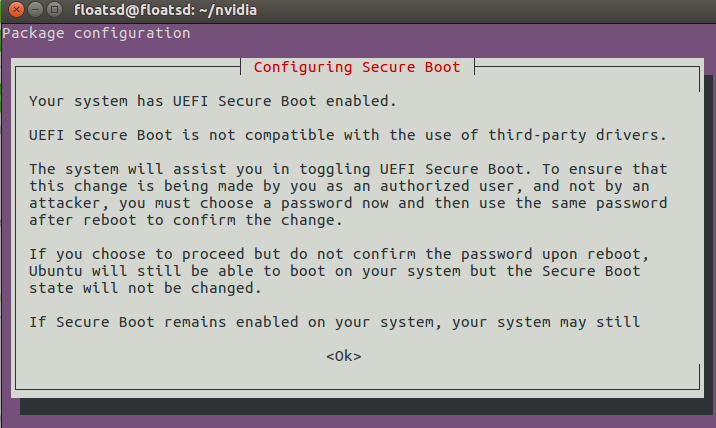Maximize the floatsd terminal window
Image resolution: width=716 pixels, height=428 pixels.
pos(54,9)
